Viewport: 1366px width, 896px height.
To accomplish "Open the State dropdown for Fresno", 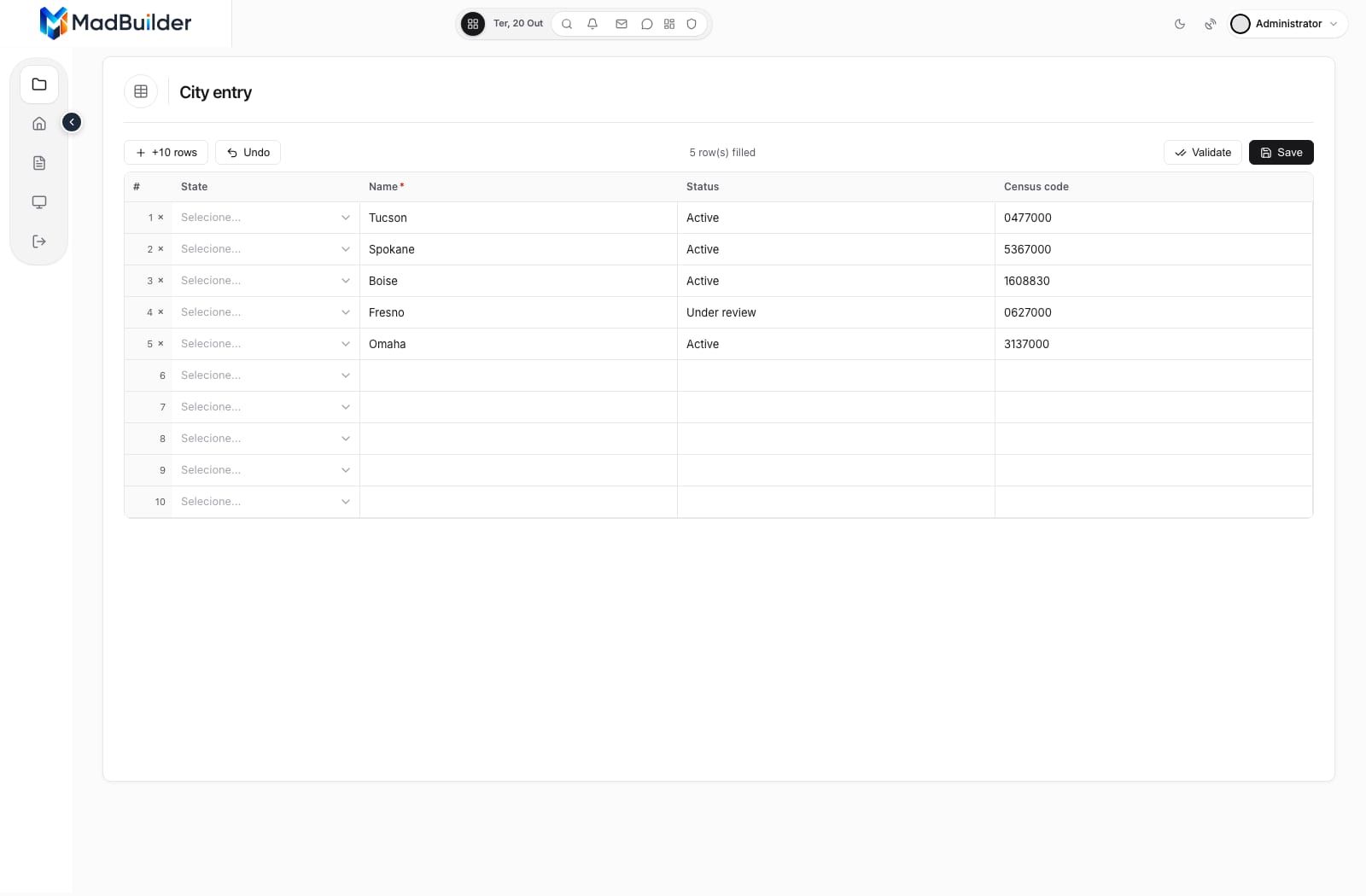I will [x=266, y=312].
